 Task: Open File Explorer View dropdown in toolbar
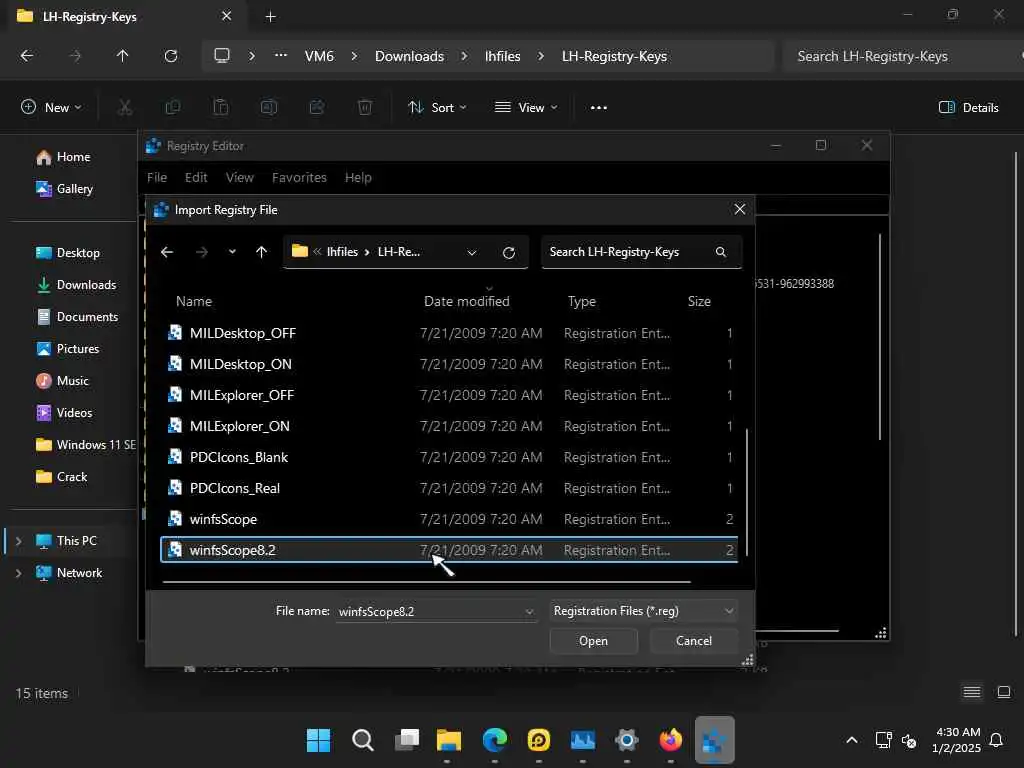(526, 108)
